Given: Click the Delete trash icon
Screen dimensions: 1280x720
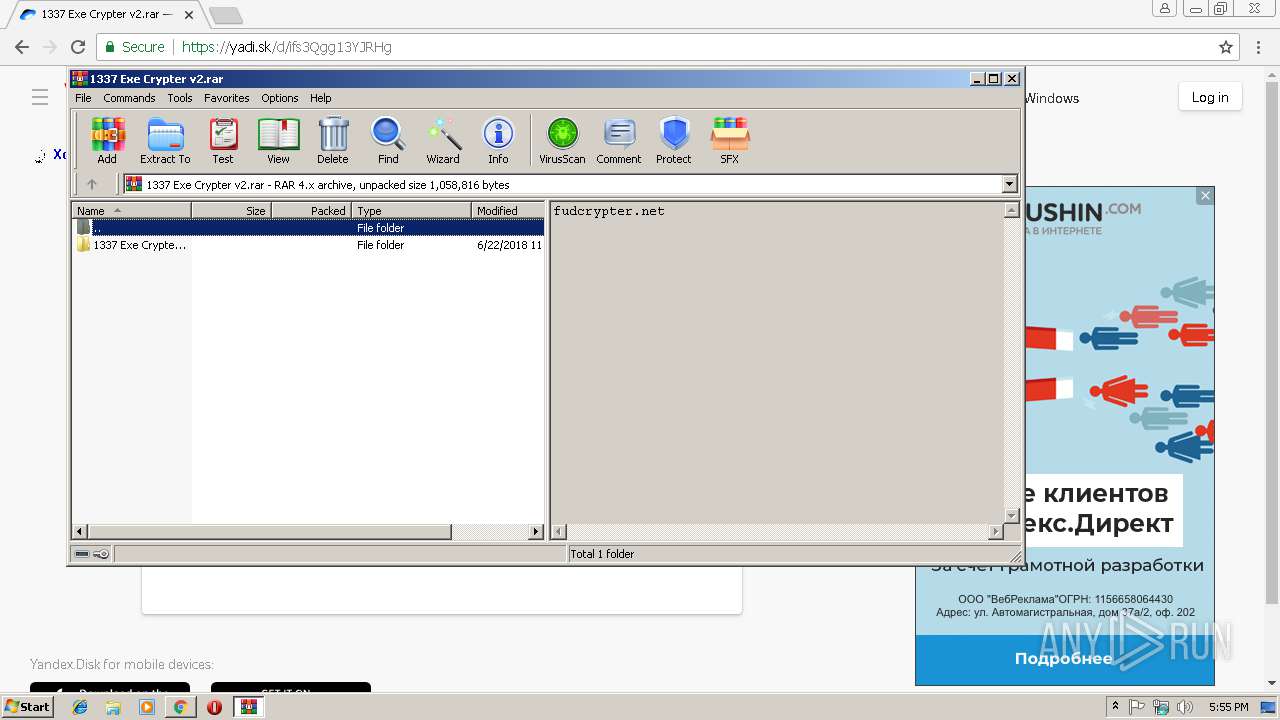Looking at the screenshot, I should (x=333, y=140).
